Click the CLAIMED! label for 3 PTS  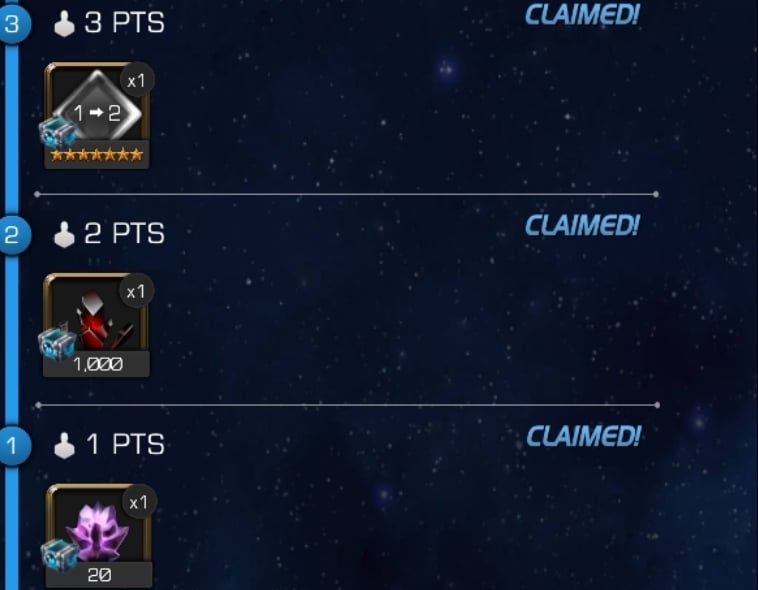coord(583,15)
